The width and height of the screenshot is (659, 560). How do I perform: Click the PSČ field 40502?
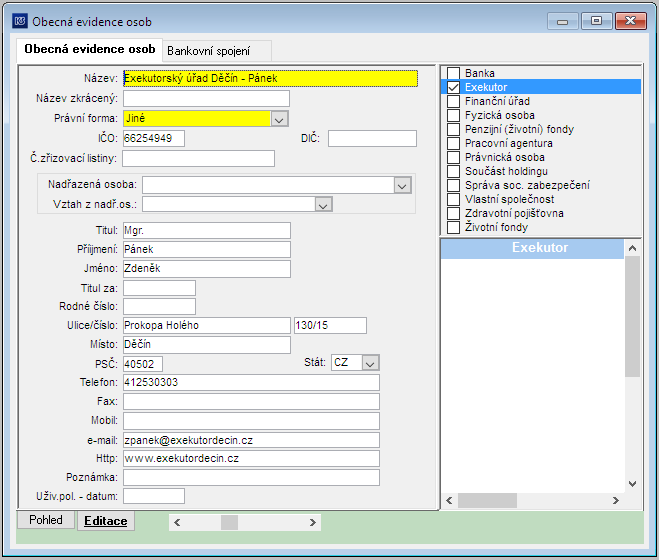coord(143,364)
